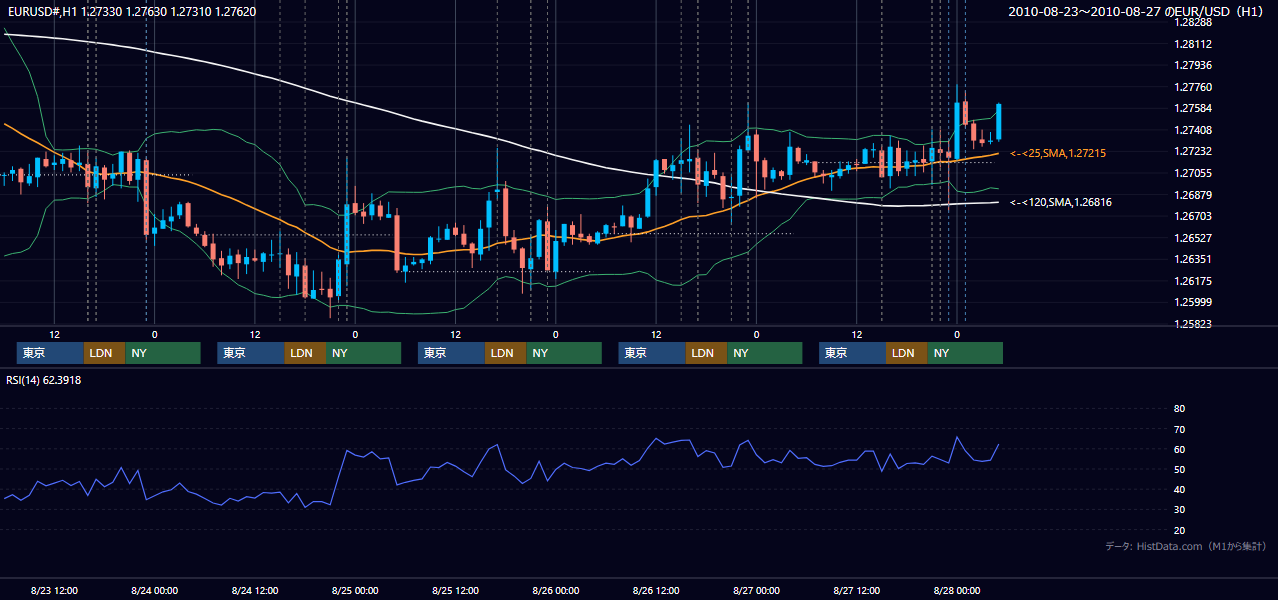The height and width of the screenshot is (600, 1278).
Task: Click the 1.26175 price axis label
Action: pos(1193,282)
